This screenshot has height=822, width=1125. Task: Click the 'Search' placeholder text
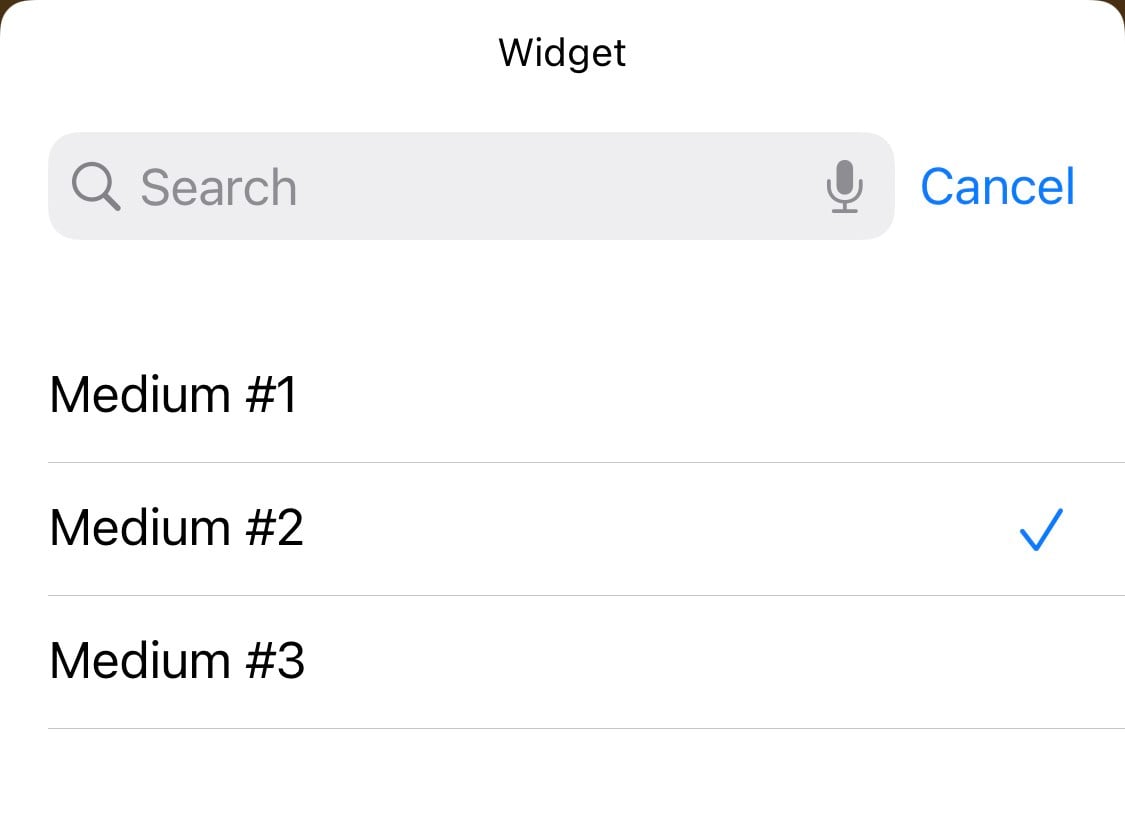(218, 188)
